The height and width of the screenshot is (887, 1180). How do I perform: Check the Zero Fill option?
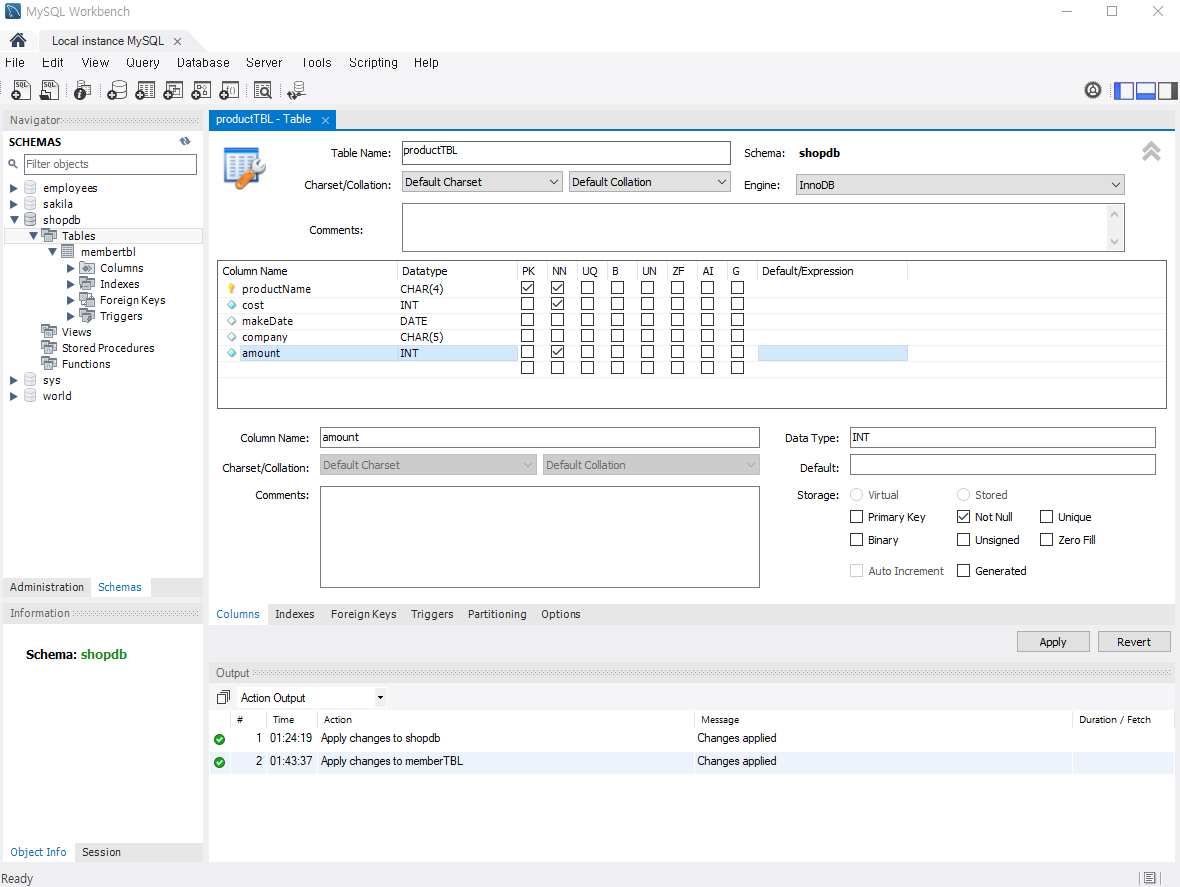pos(1046,540)
